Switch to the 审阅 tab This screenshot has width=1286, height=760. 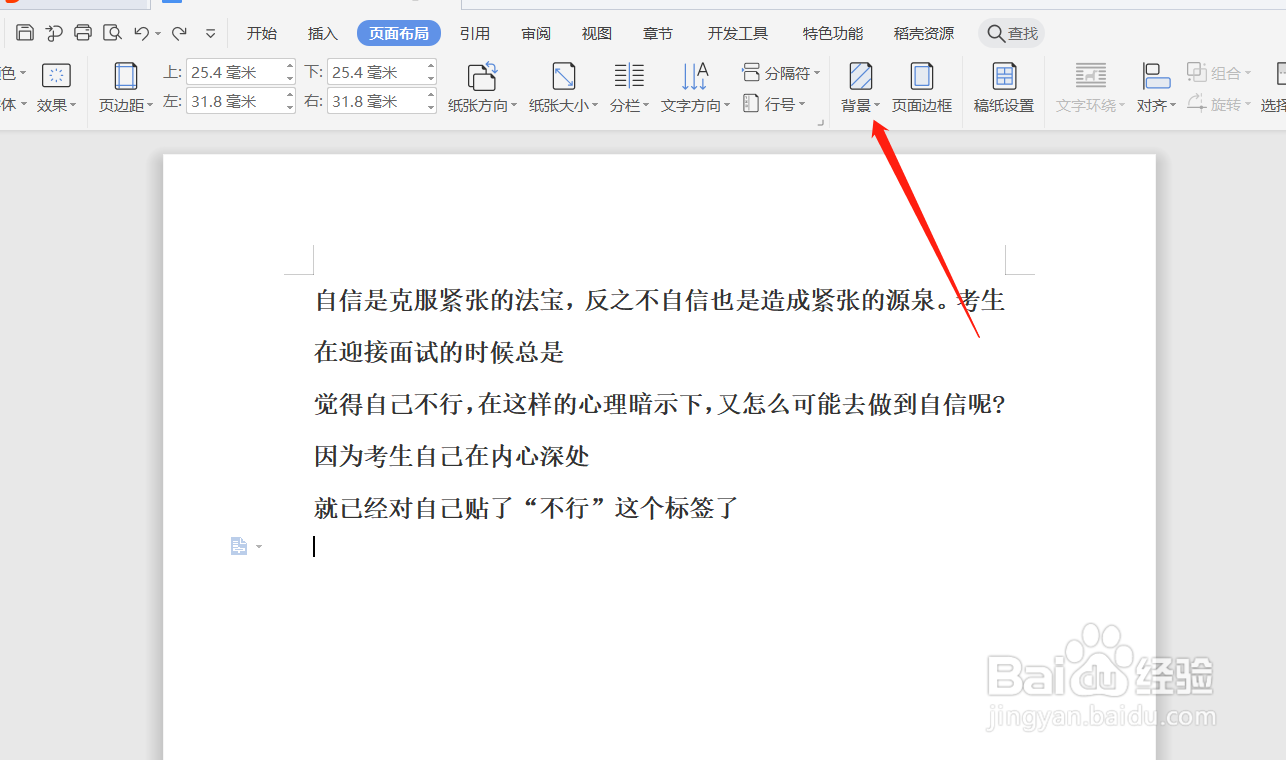coord(536,33)
